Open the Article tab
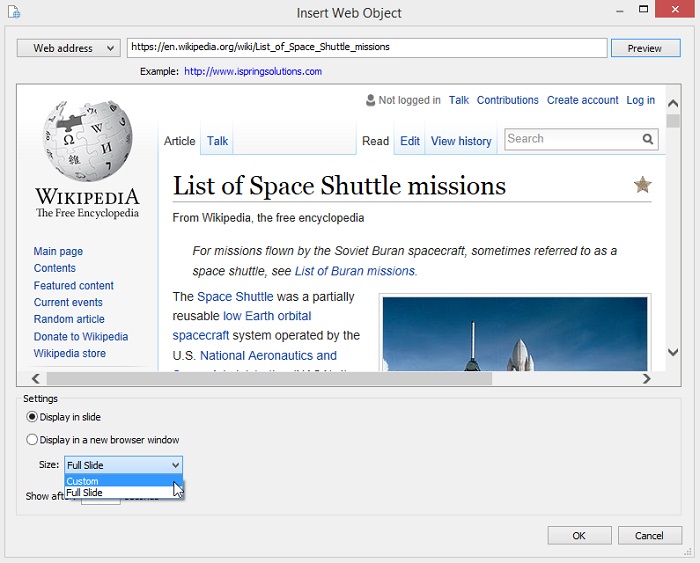This screenshot has height=563, width=700. tap(179, 141)
